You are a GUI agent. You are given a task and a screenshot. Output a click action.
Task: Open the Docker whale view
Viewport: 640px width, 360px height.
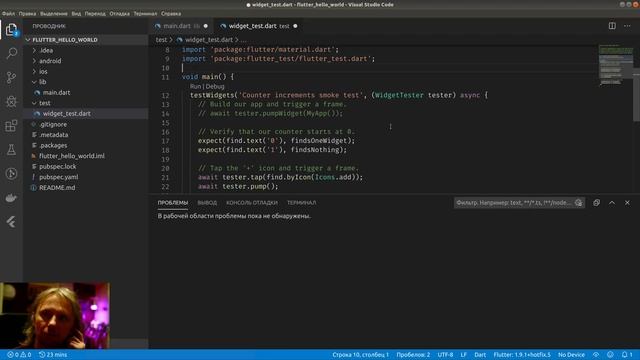click(x=11, y=198)
